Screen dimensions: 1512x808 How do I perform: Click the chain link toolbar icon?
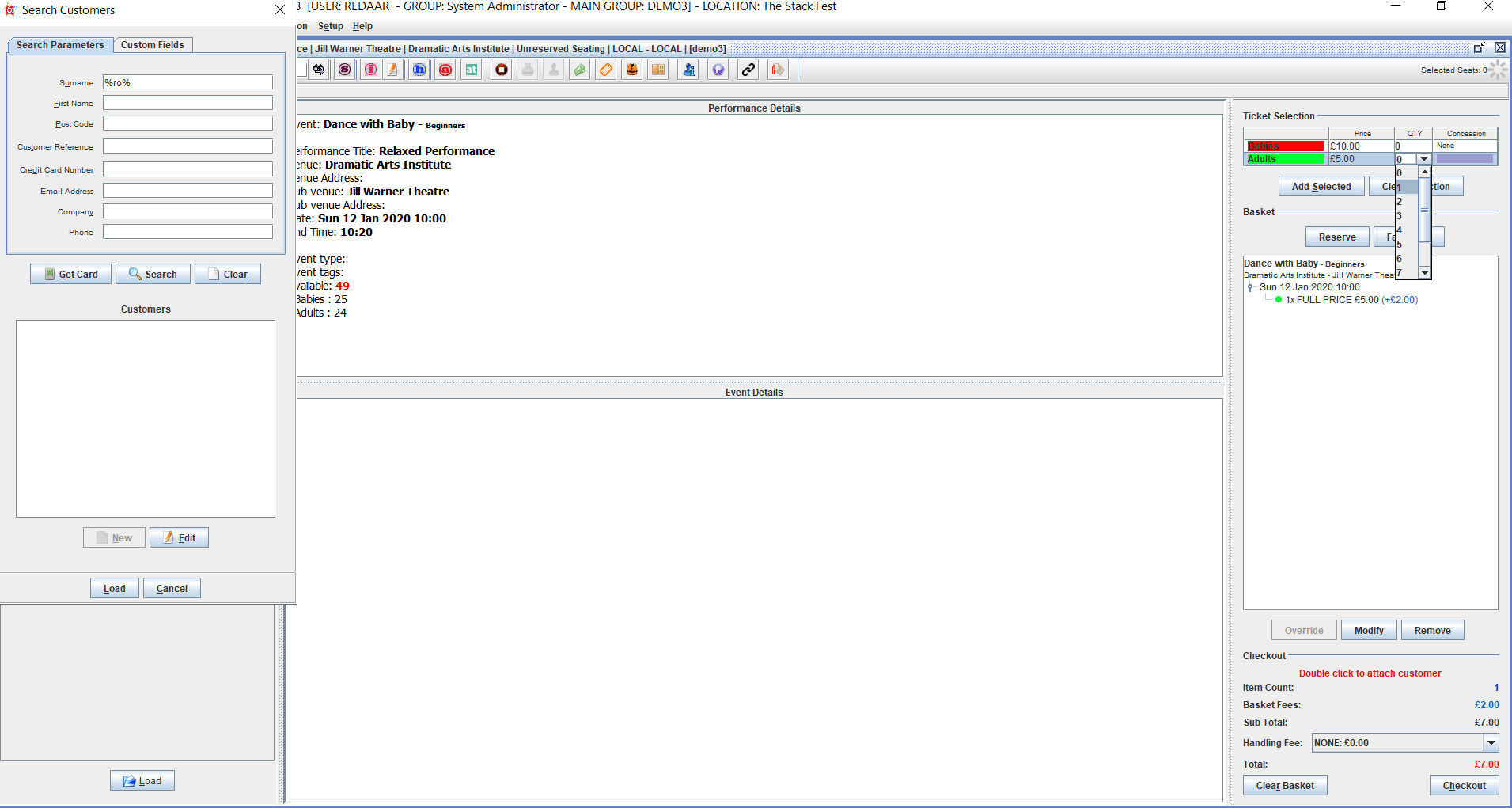pos(748,70)
